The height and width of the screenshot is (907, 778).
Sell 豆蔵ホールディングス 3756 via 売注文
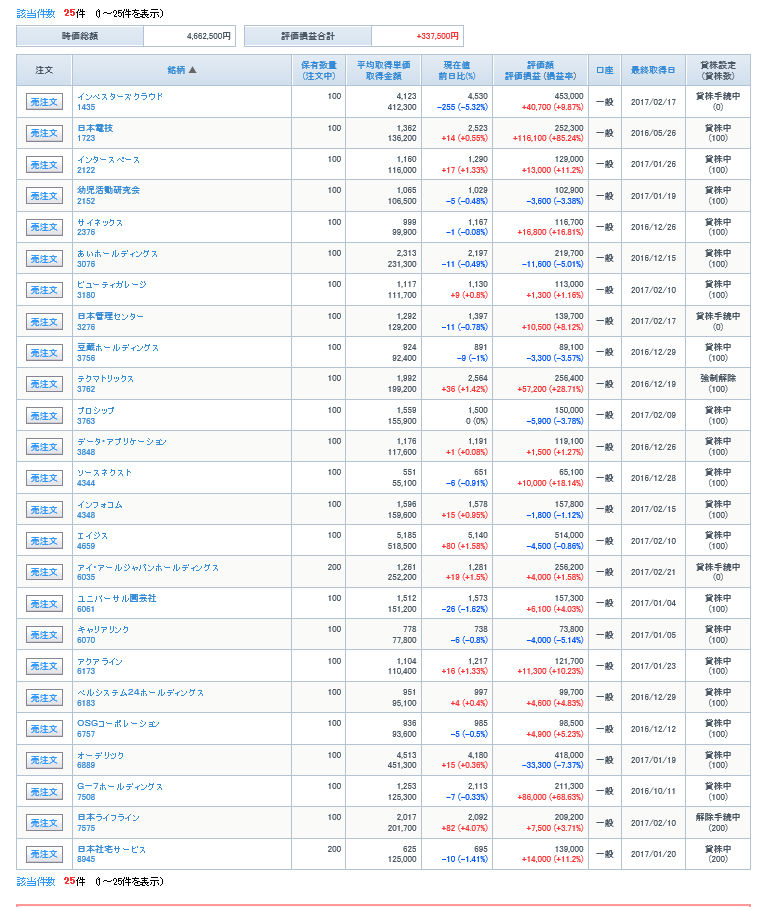tap(45, 353)
